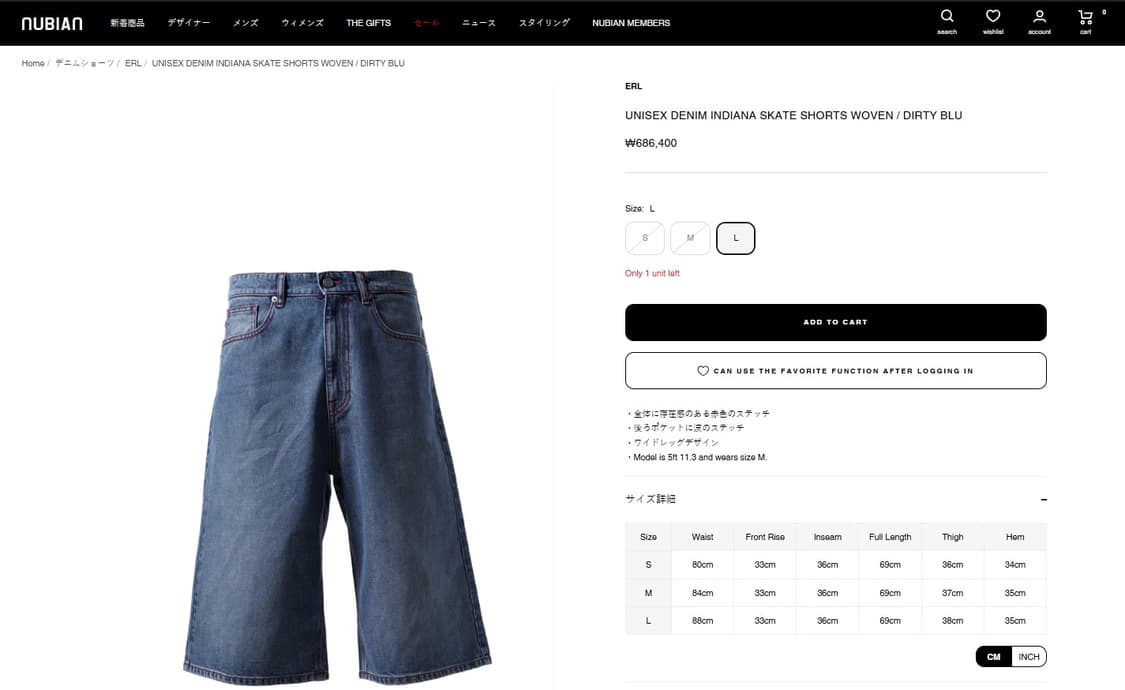The image size is (1125, 690).
Task: Open THE GIFTS menu item
Action: coord(368,23)
